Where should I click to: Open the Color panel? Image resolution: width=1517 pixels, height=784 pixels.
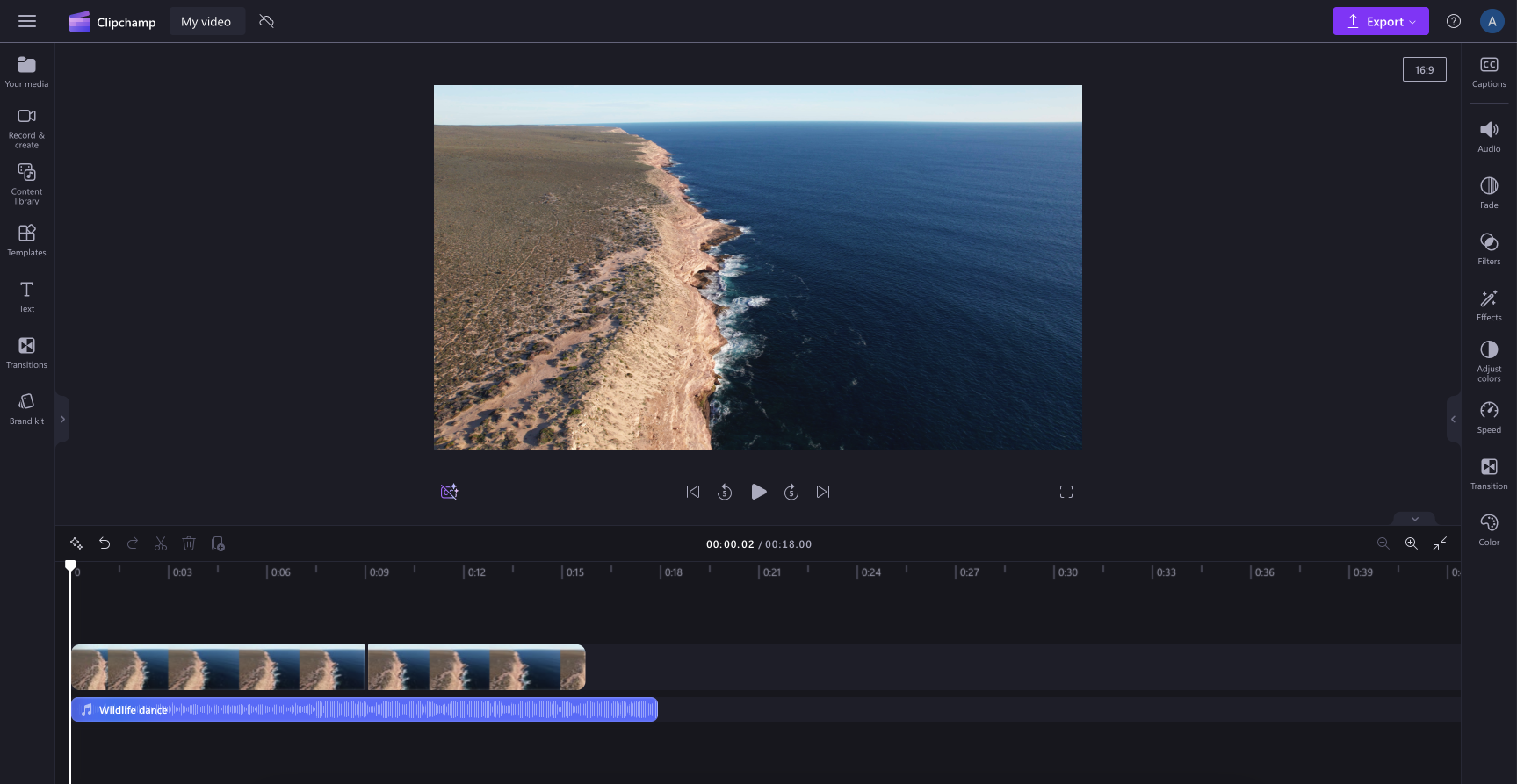pyautogui.click(x=1489, y=530)
